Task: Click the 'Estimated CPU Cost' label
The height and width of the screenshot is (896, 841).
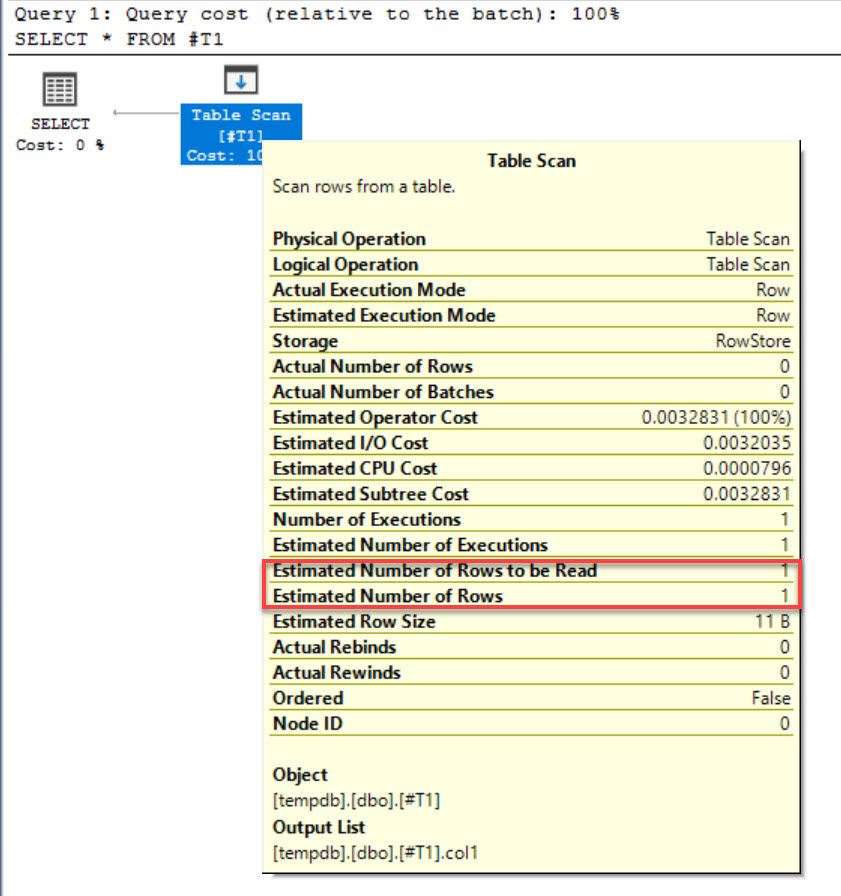Action: 355,469
